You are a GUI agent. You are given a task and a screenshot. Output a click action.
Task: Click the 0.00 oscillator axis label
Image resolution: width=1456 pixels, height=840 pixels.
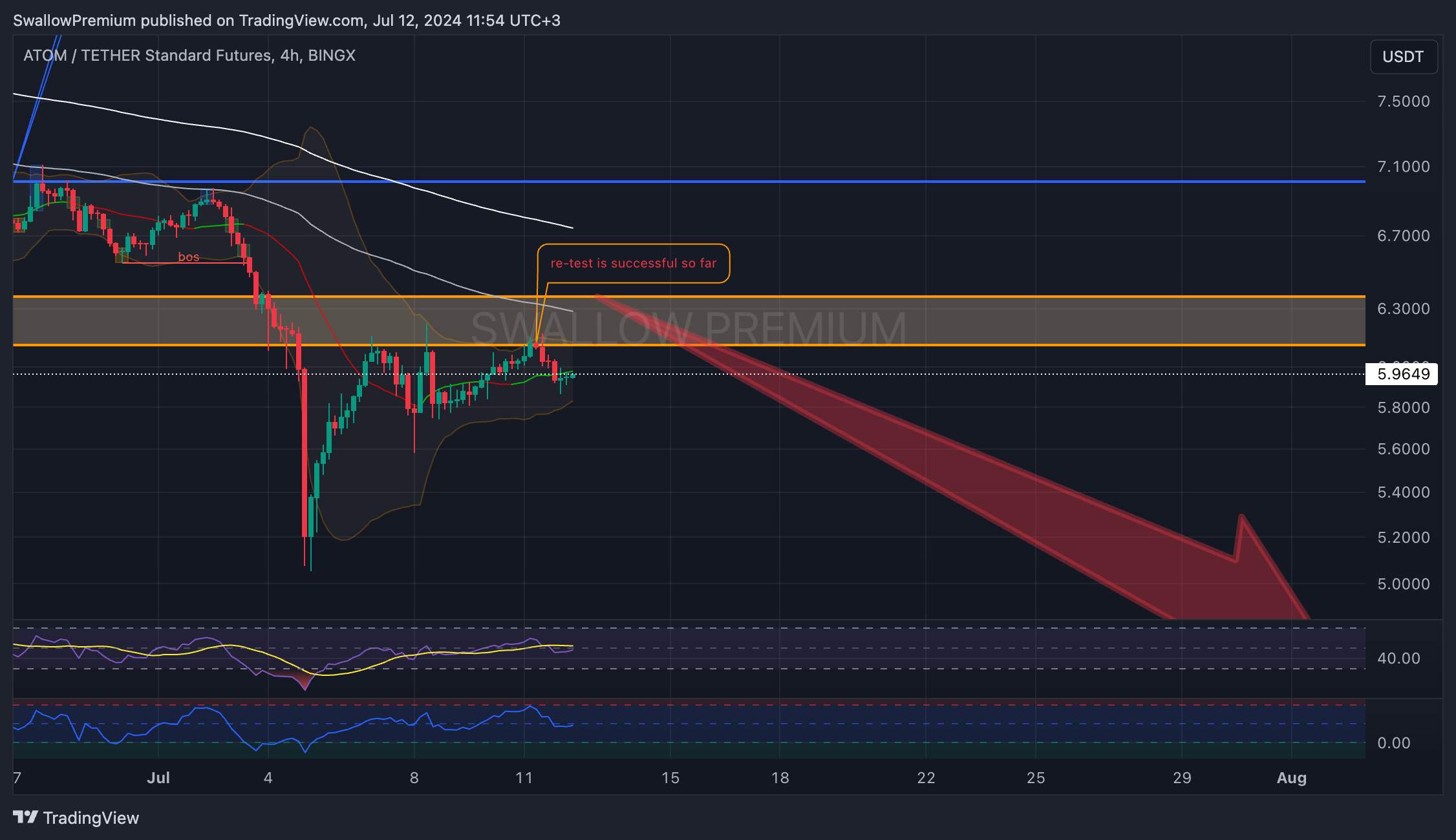click(1394, 743)
